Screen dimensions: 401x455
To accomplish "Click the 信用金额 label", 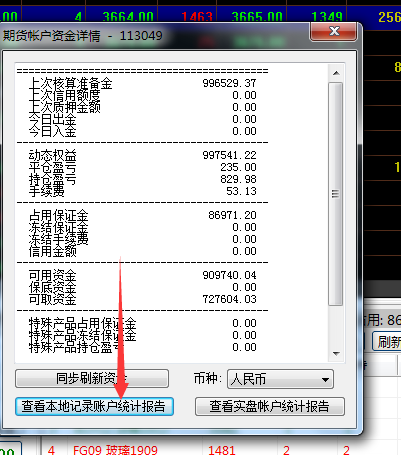I will pos(52,251).
